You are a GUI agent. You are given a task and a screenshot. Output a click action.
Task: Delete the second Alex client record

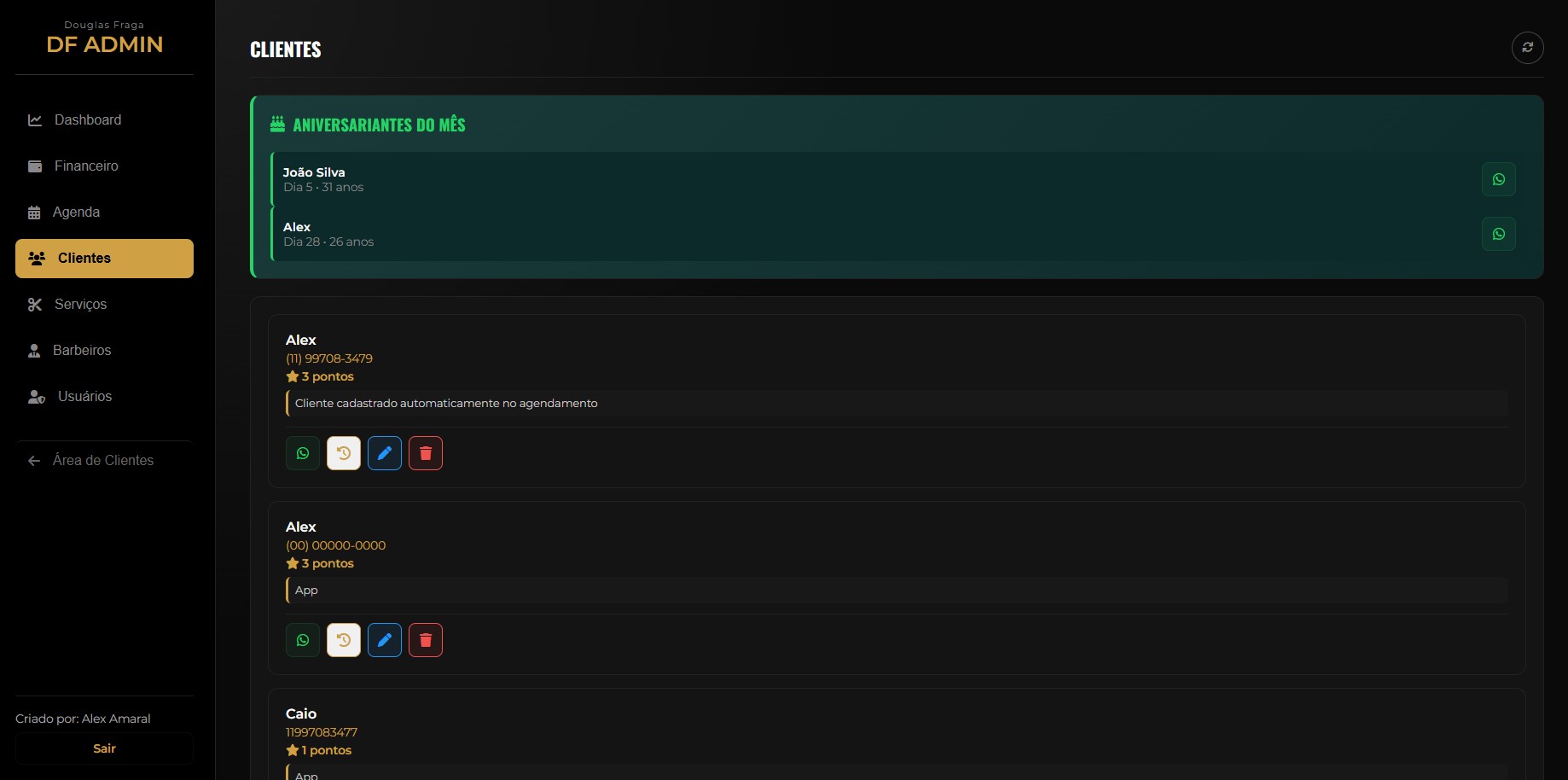click(426, 640)
